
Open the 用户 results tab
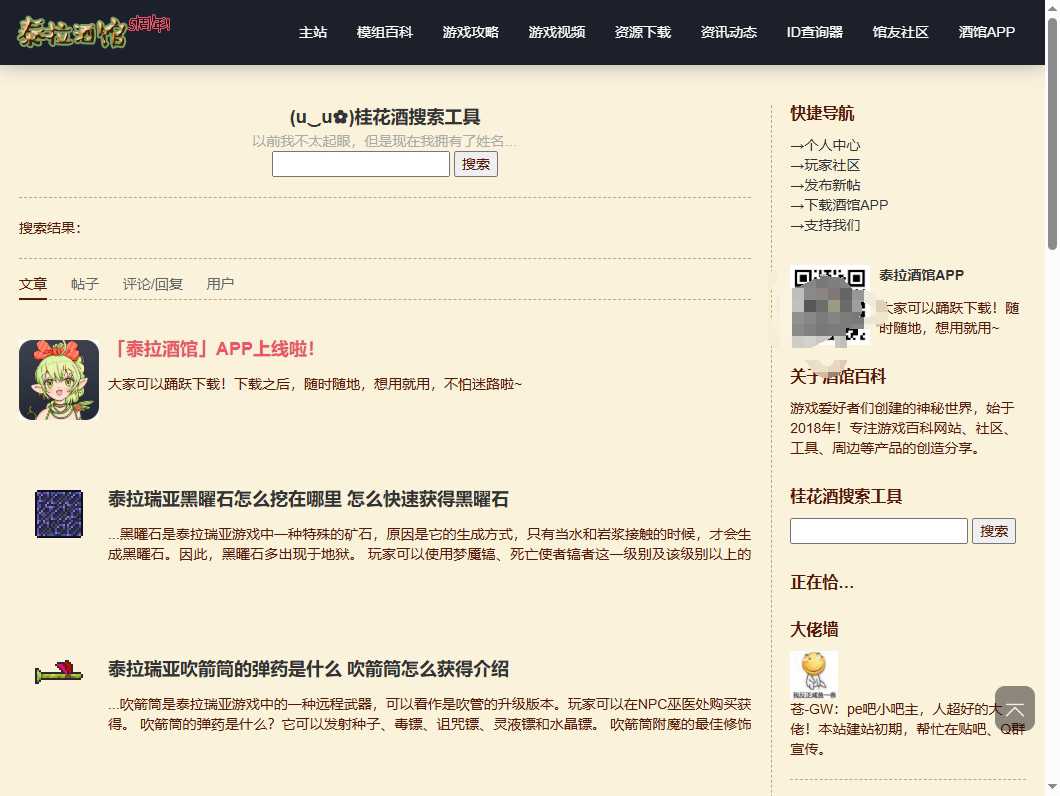tap(220, 284)
